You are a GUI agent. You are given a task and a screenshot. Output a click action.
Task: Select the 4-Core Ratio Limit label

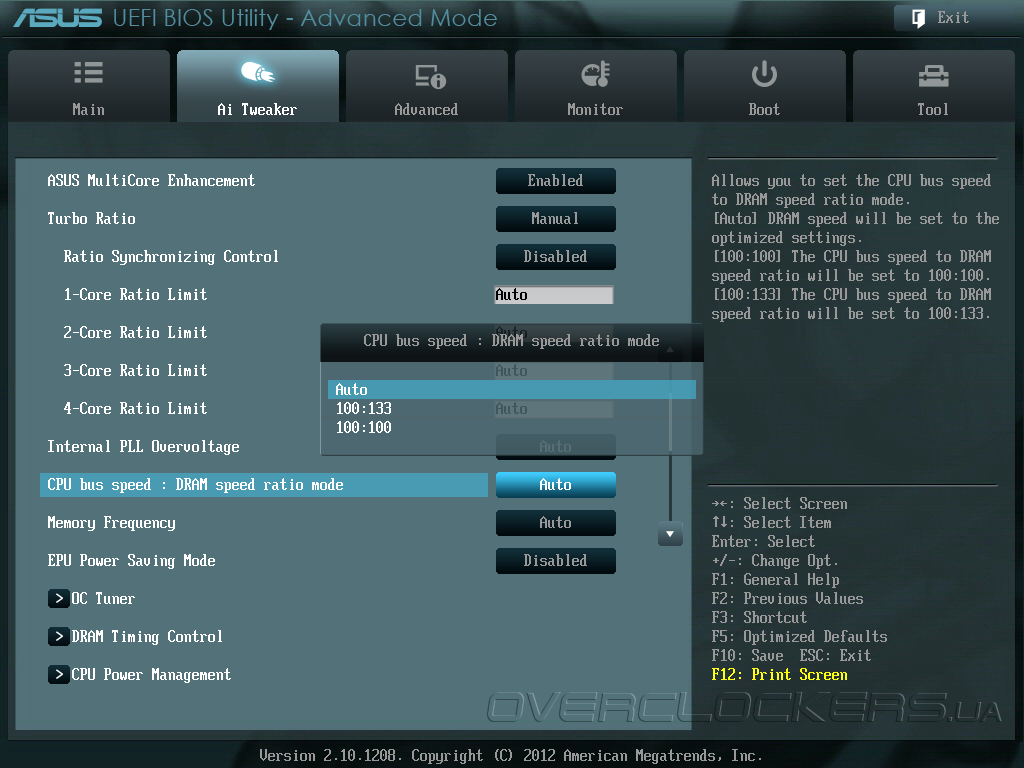(135, 408)
